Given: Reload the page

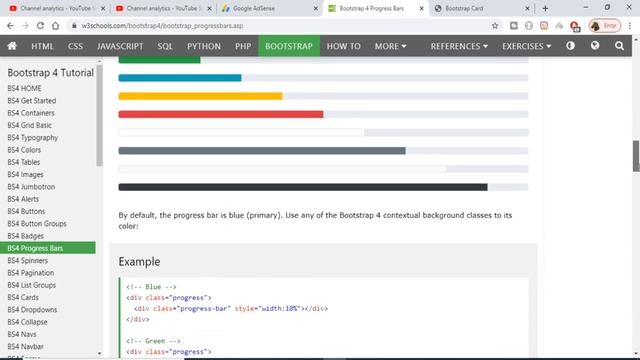Looking at the screenshot, I should [x=40, y=26].
